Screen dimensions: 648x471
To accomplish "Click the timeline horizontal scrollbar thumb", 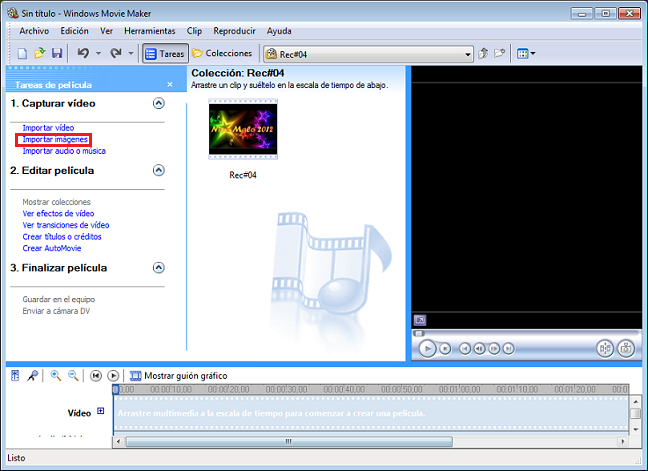I will (289, 442).
